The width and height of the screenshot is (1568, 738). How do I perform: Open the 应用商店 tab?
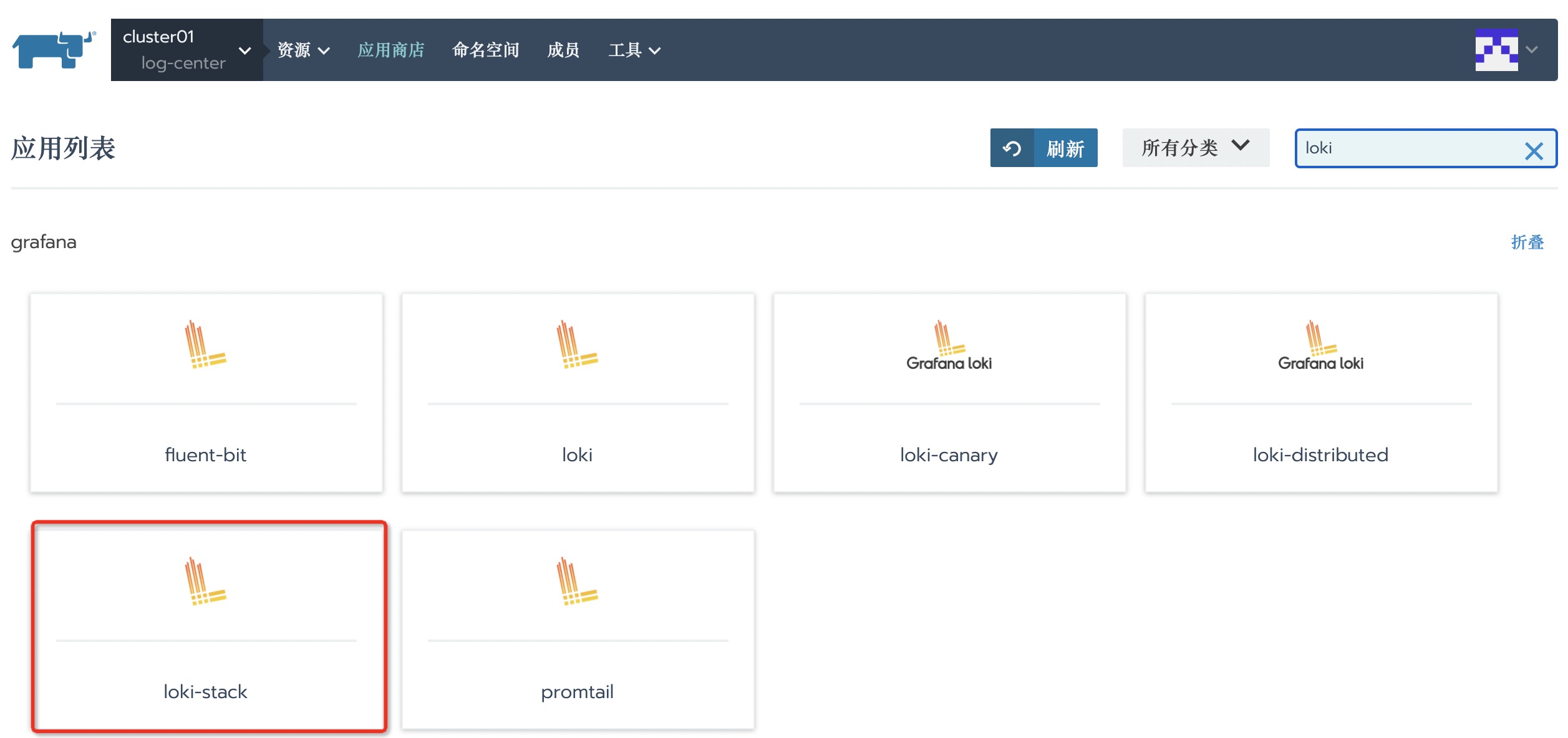[391, 50]
